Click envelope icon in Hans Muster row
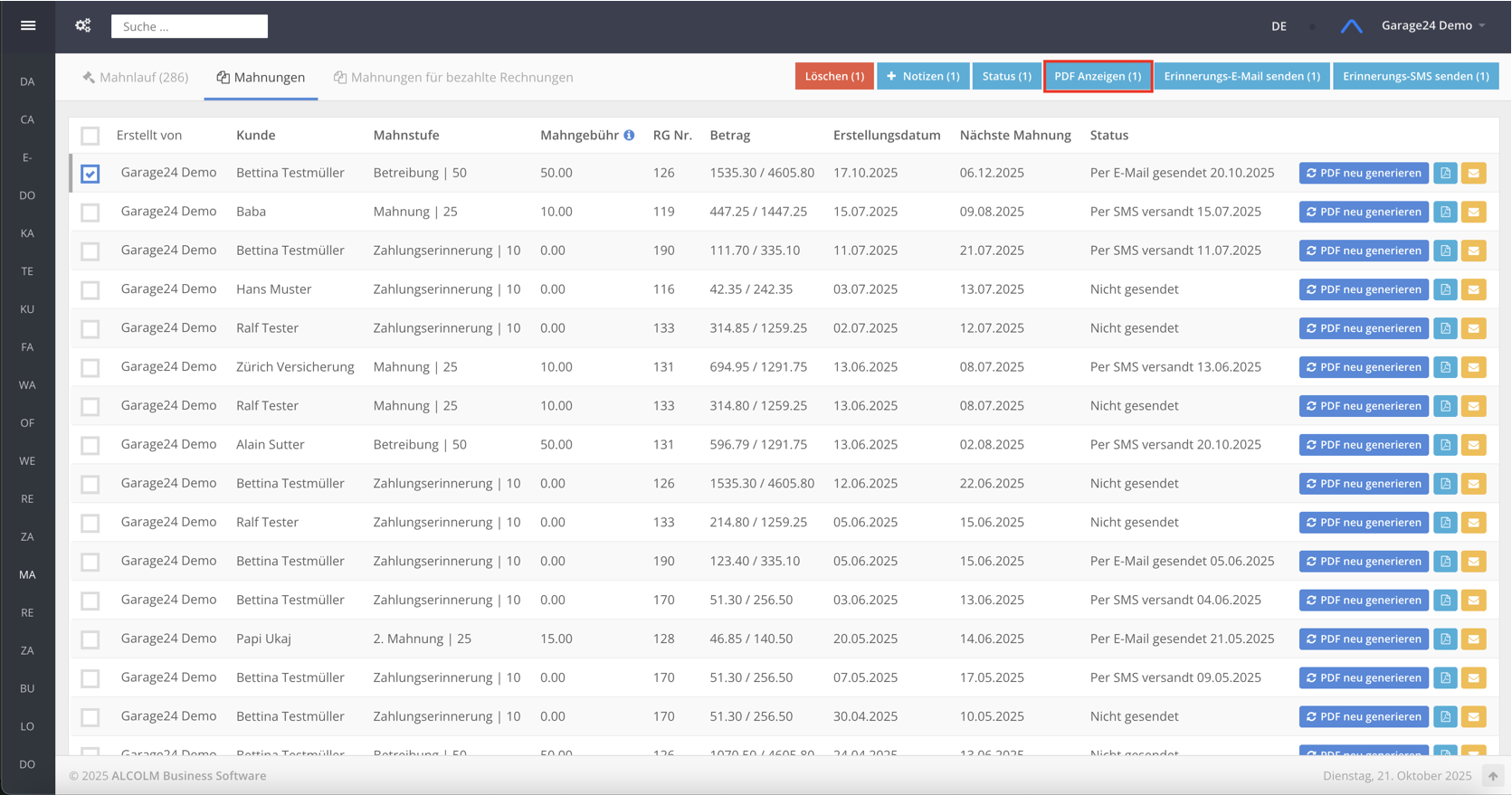 (1473, 290)
